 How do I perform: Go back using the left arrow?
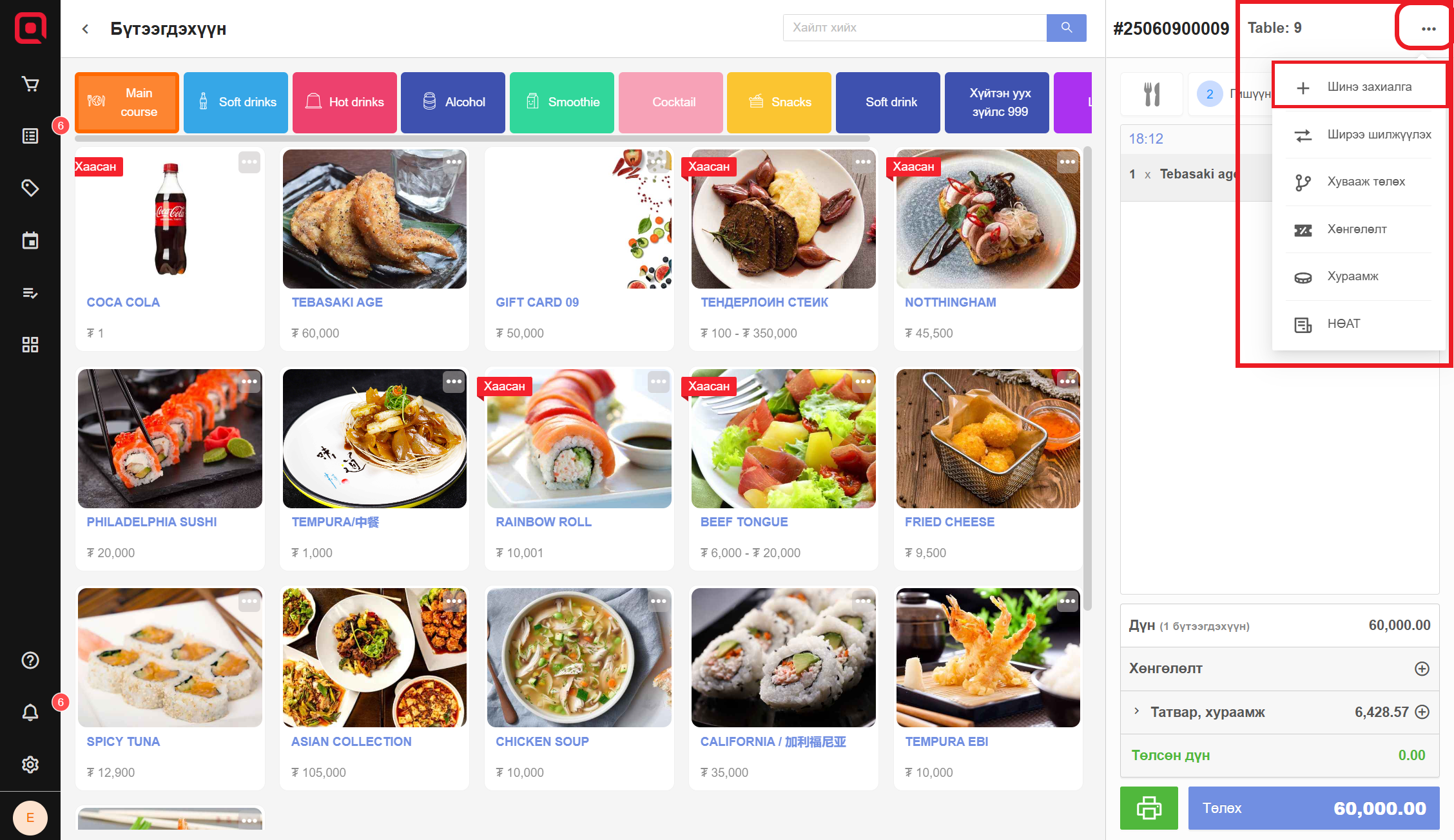[x=86, y=29]
